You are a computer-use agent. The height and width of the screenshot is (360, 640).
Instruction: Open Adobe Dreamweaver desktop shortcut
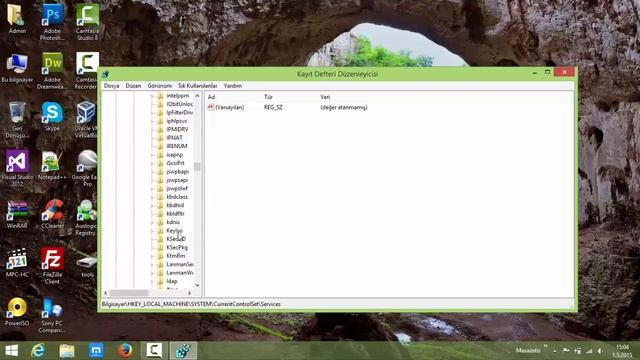click(52, 70)
